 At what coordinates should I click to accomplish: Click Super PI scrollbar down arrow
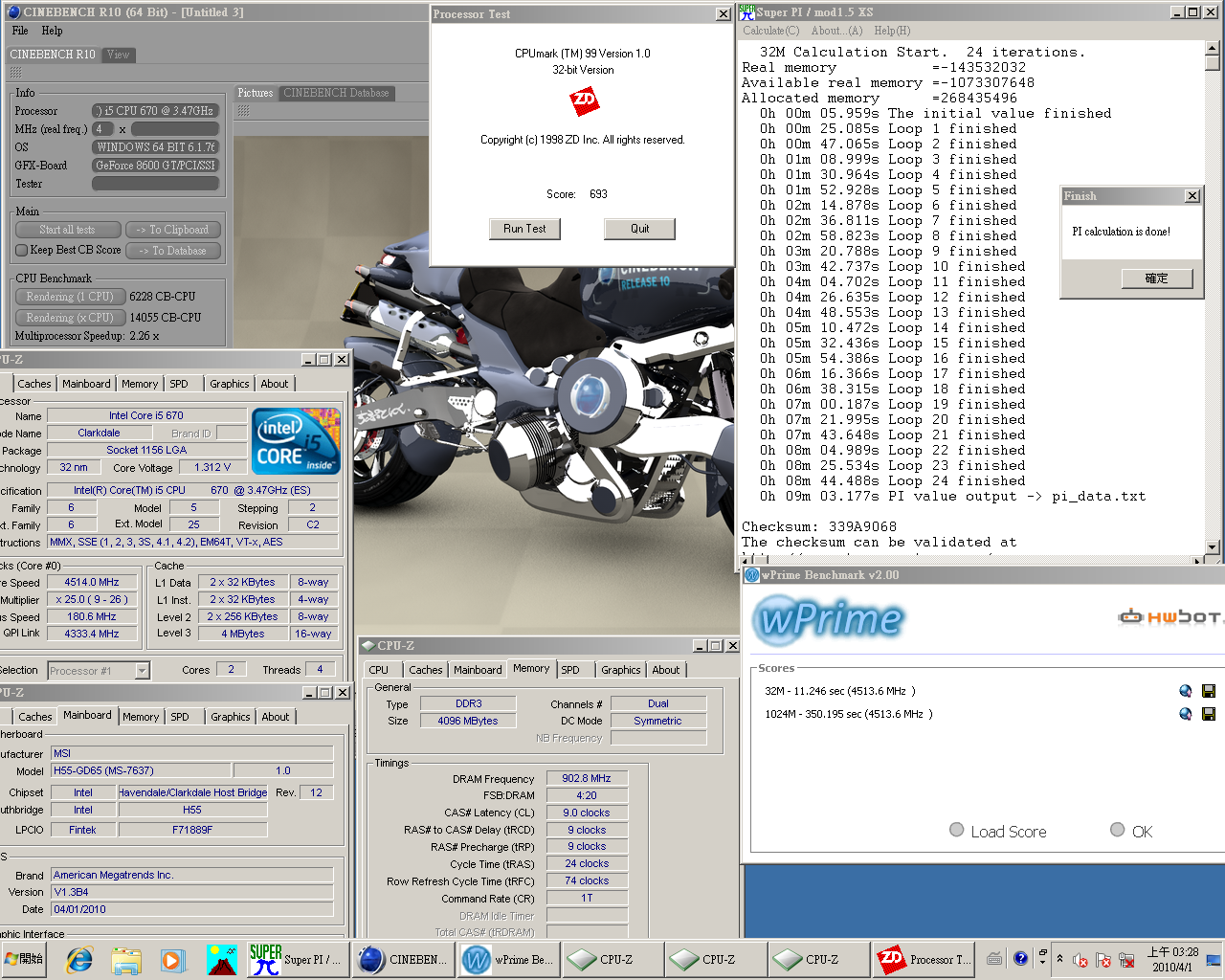[x=1213, y=547]
